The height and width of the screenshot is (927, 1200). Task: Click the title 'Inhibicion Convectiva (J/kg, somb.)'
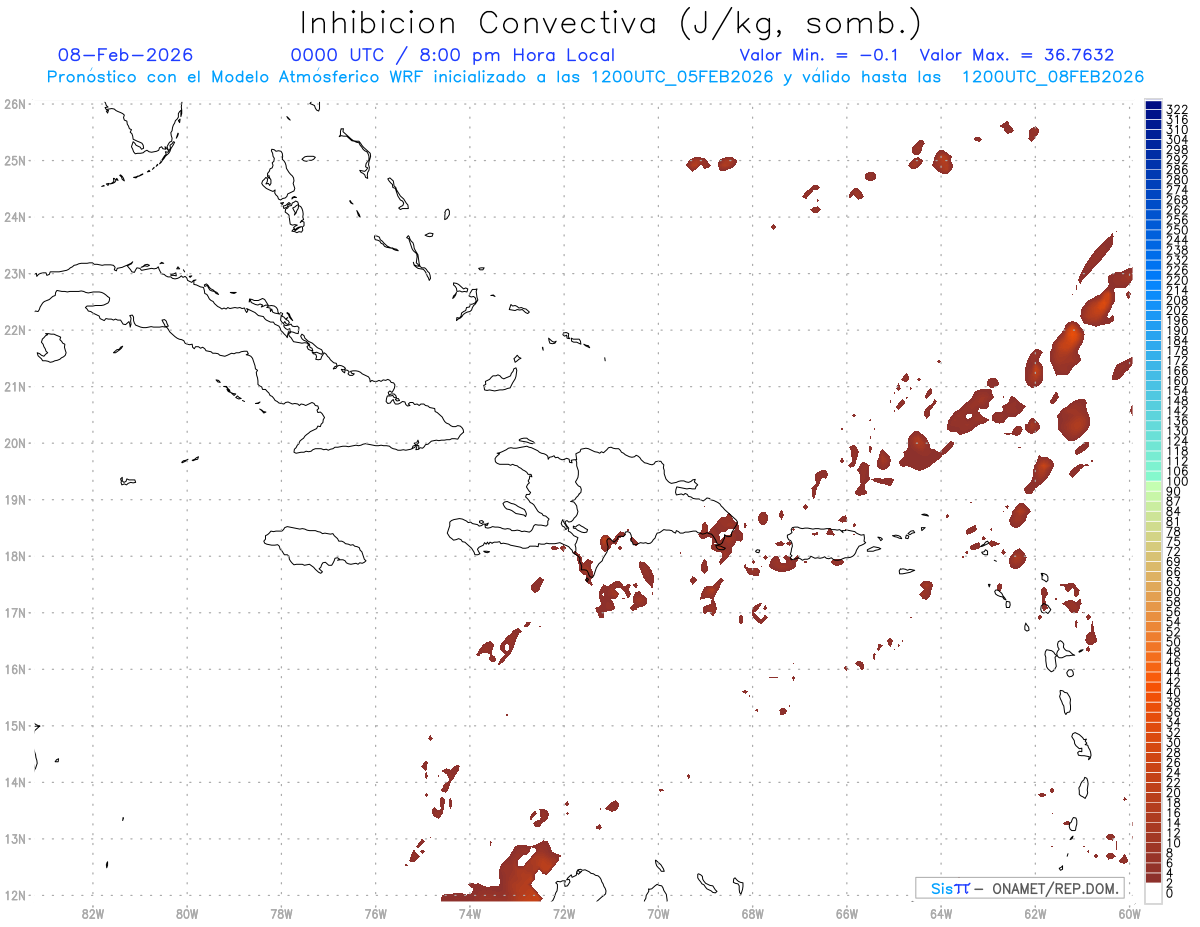(x=610, y=24)
